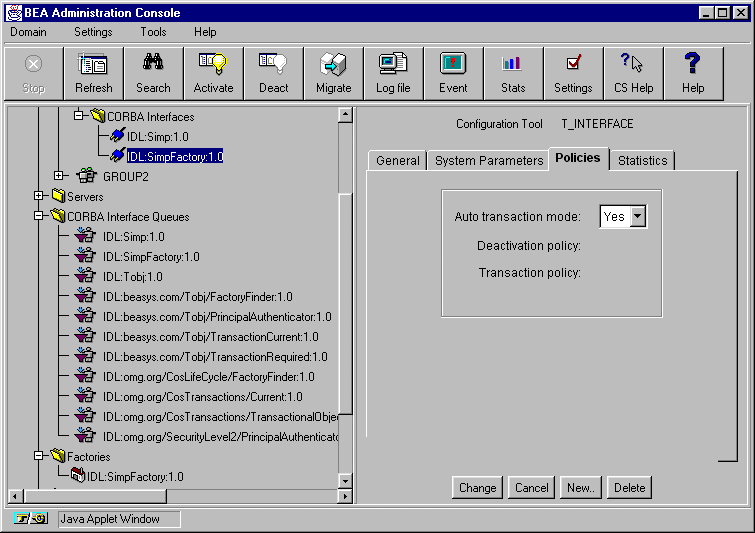The width and height of the screenshot is (755, 533).
Task: Click the Transaction policy label
Action: click(x=530, y=273)
